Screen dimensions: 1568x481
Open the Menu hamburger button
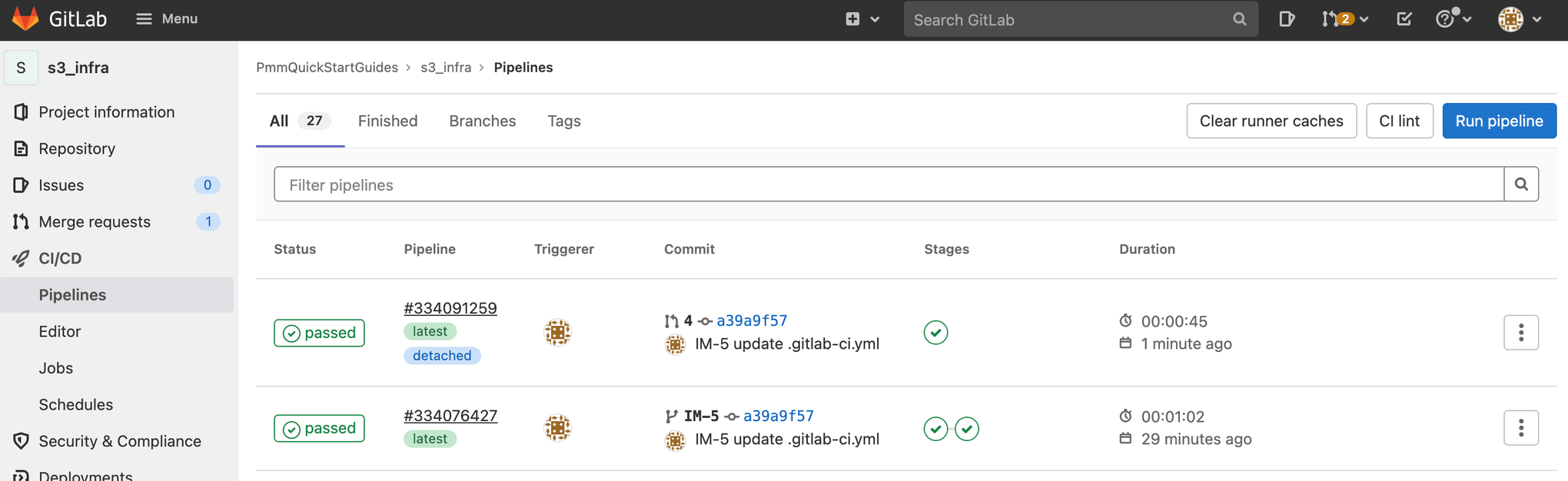click(x=167, y=18)
